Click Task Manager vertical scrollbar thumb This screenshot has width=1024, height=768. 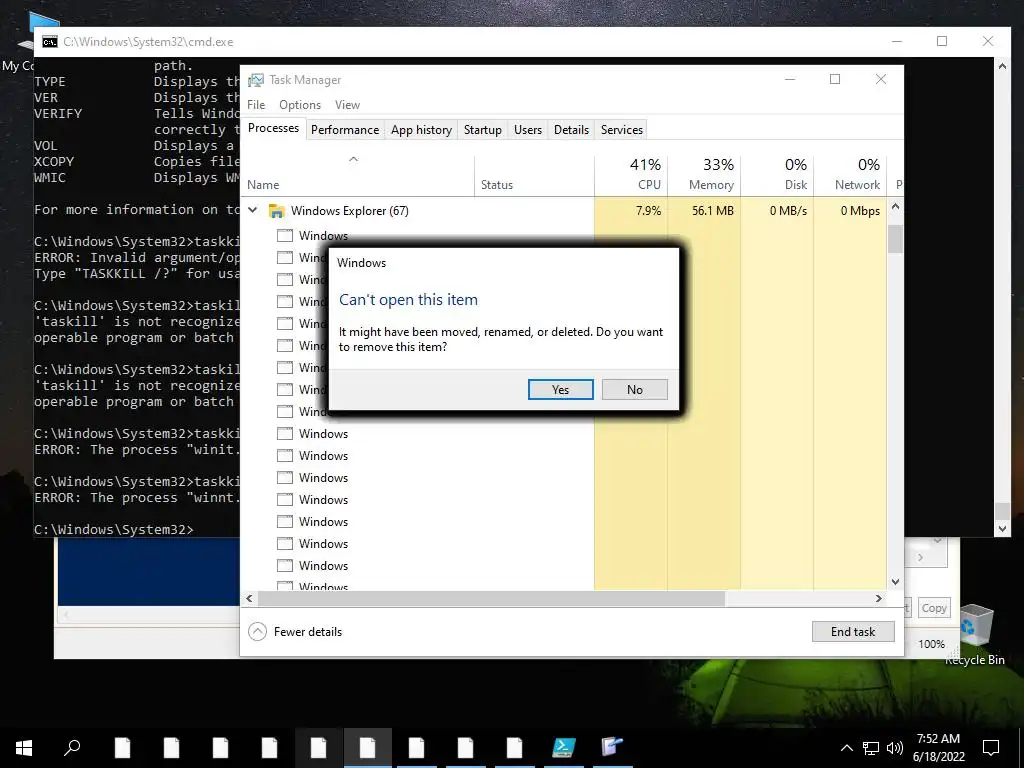(x=895, y=239)
